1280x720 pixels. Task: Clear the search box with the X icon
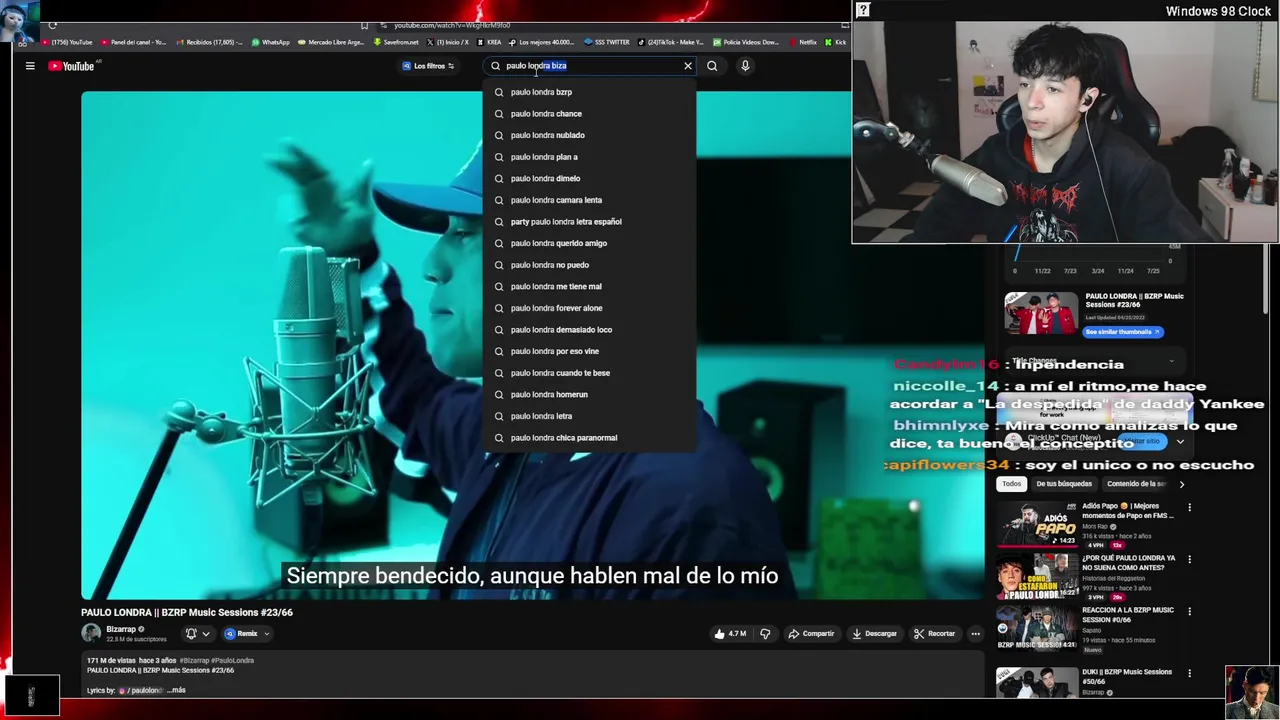(688, 66)
